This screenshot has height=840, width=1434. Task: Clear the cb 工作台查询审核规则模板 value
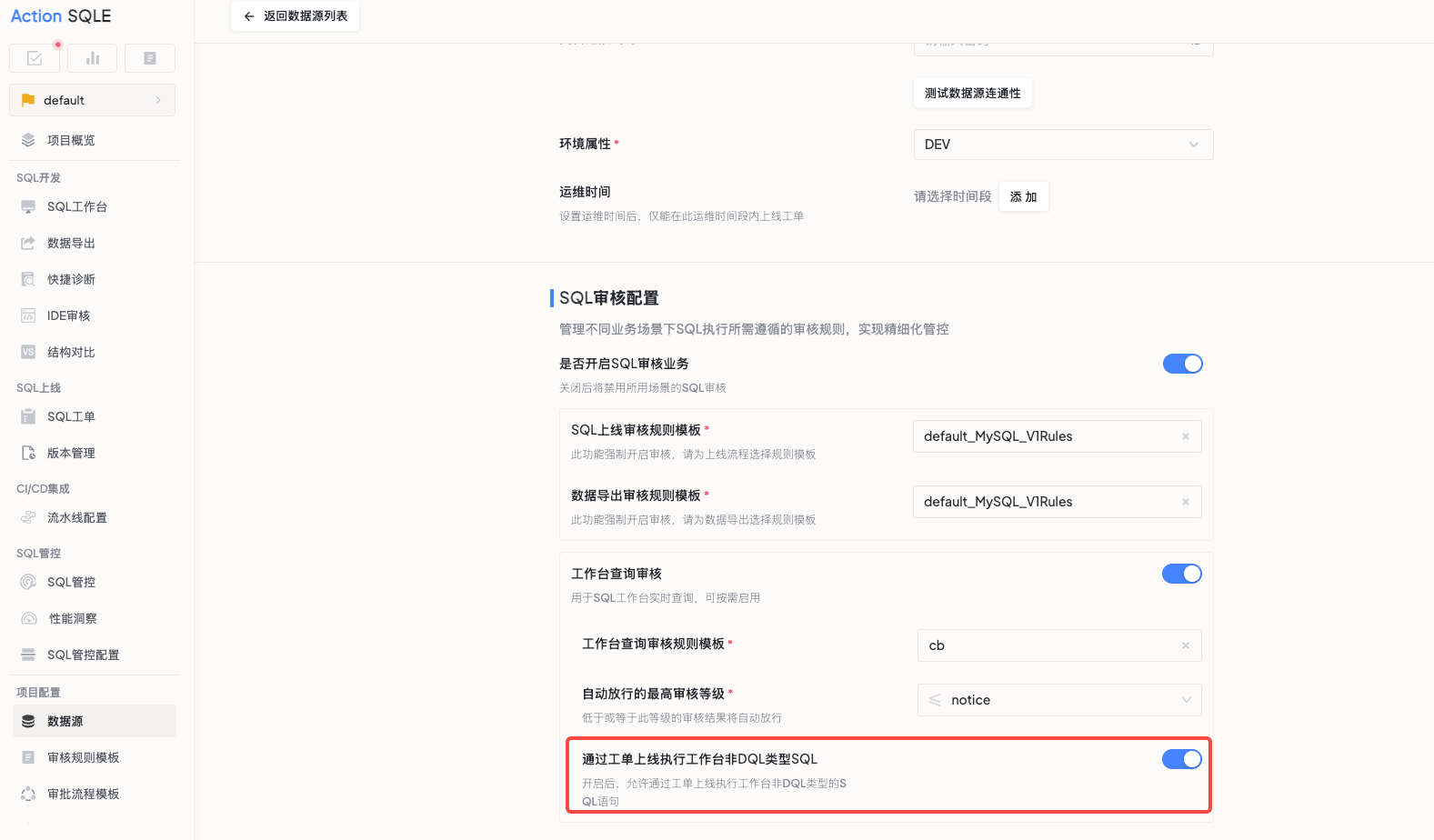1185,645
